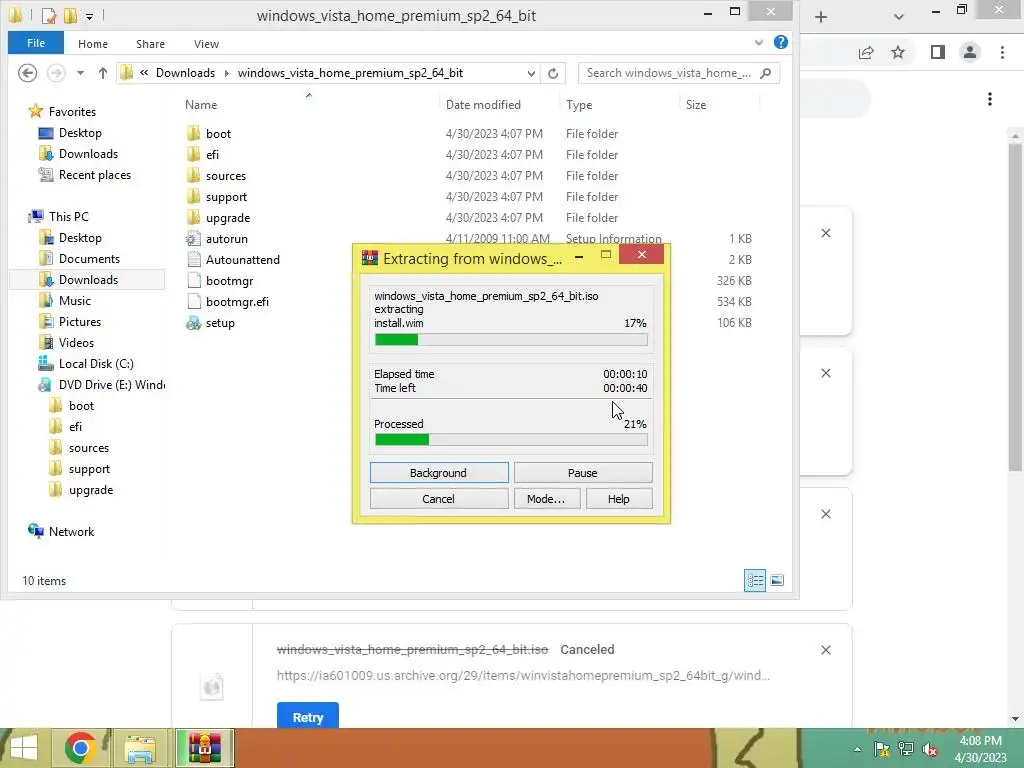Switch to Details view icon in status bar
This screenshot has height=768, width=1024.
click(x=756, y=580)
